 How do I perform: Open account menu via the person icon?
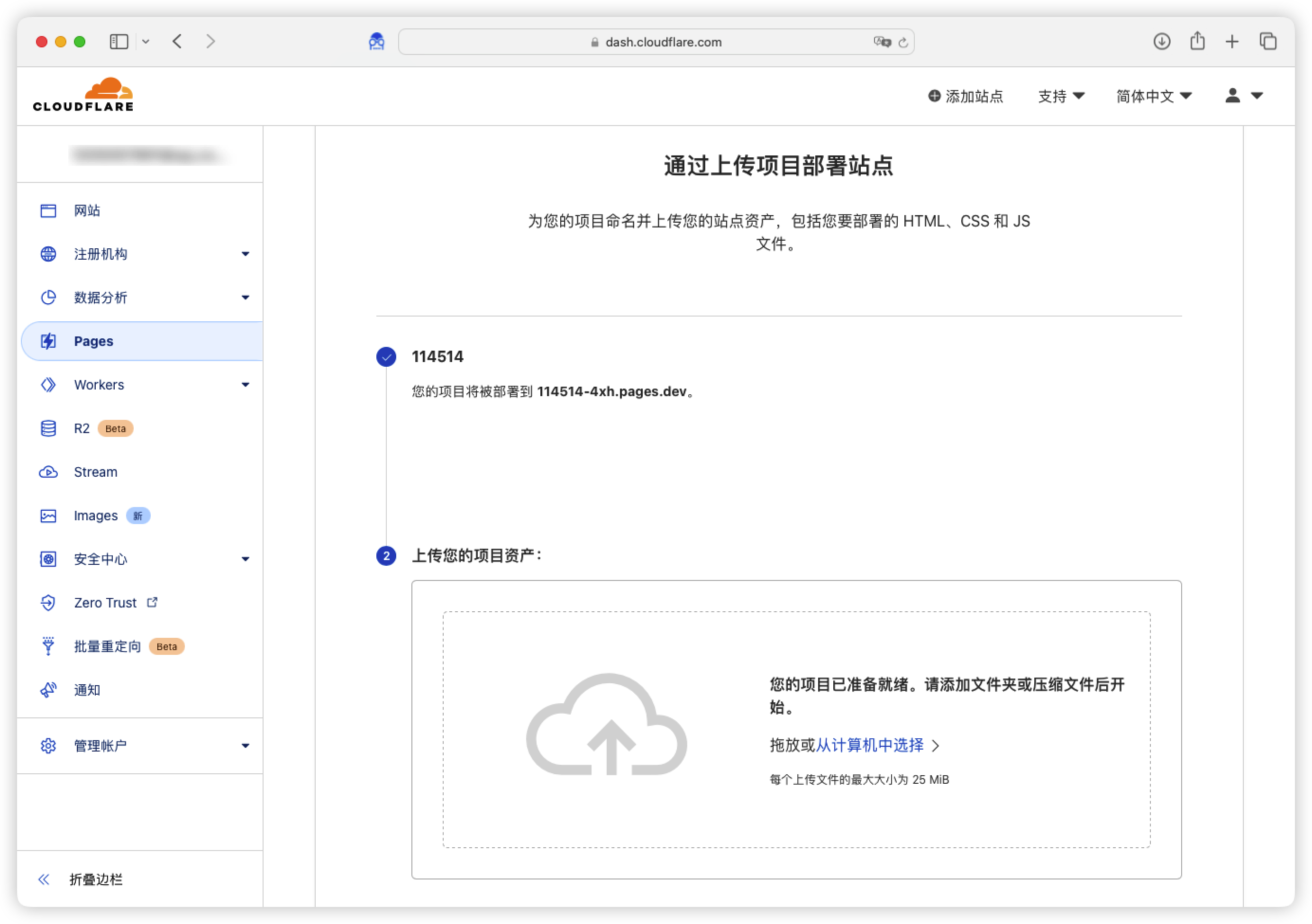pyautogui.click(x=1232, y=96)
